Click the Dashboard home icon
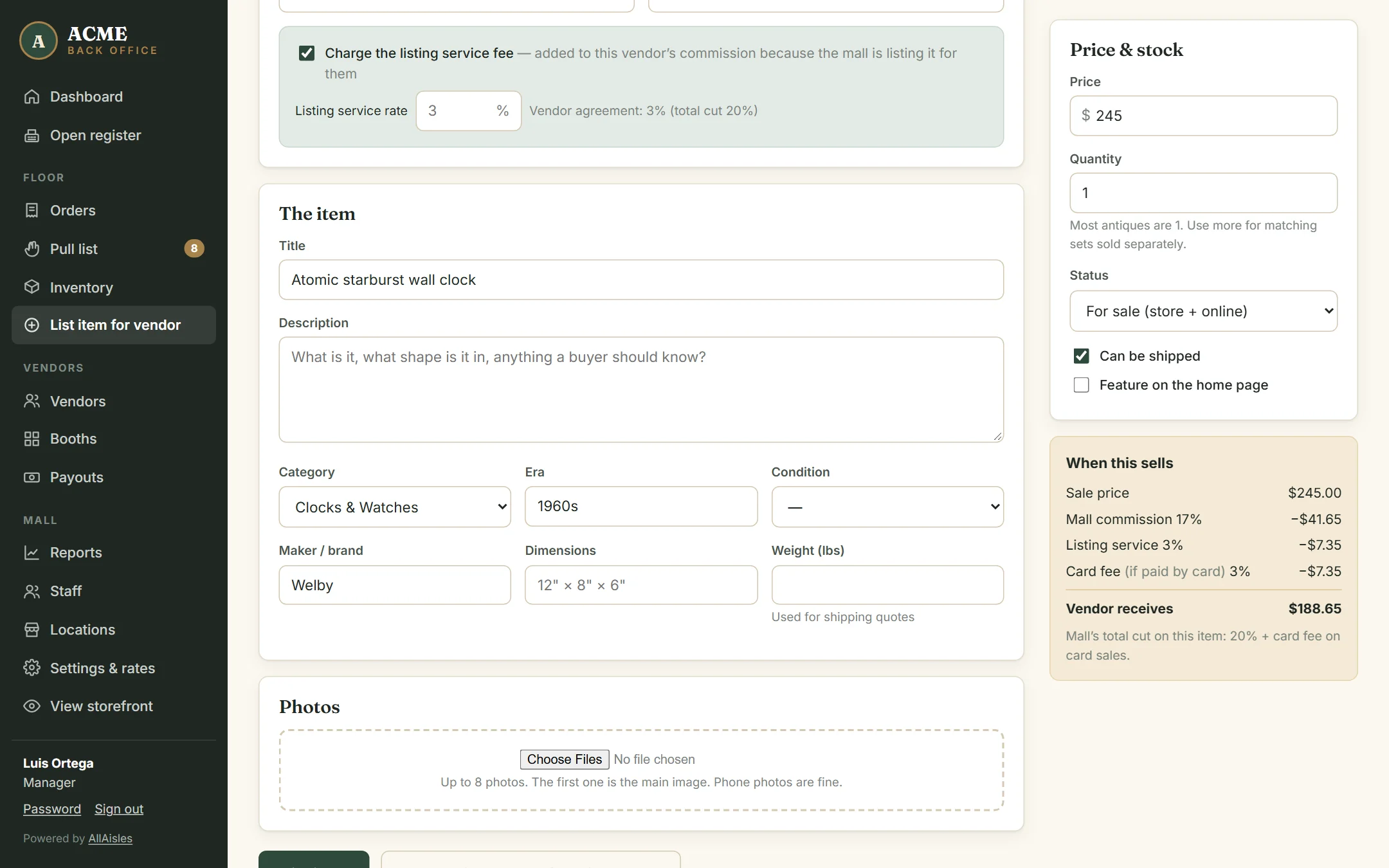This screenshot has height=868, width=1389. click(x=32, y=96)
